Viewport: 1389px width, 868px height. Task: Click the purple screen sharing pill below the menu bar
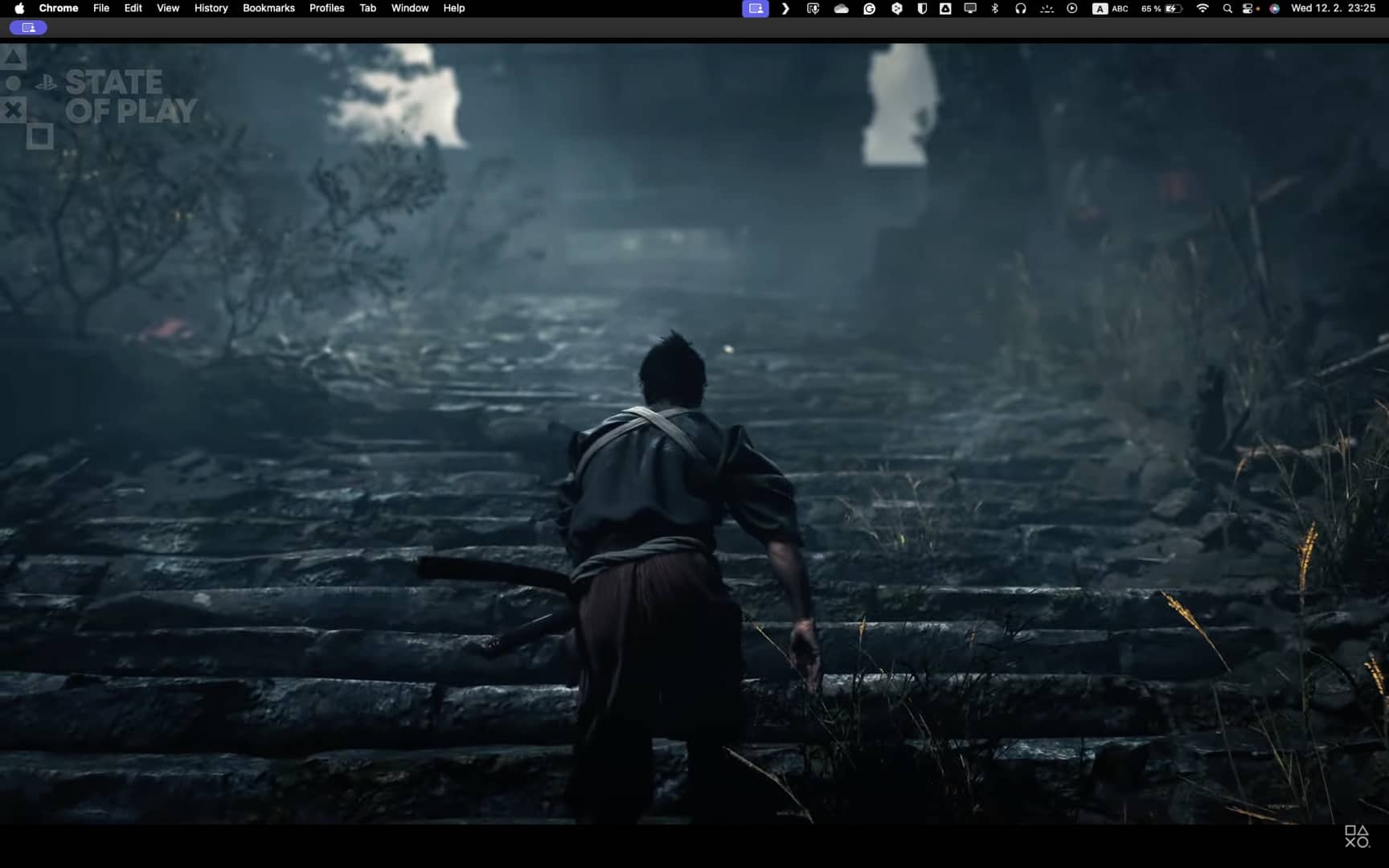pos(28,27)
